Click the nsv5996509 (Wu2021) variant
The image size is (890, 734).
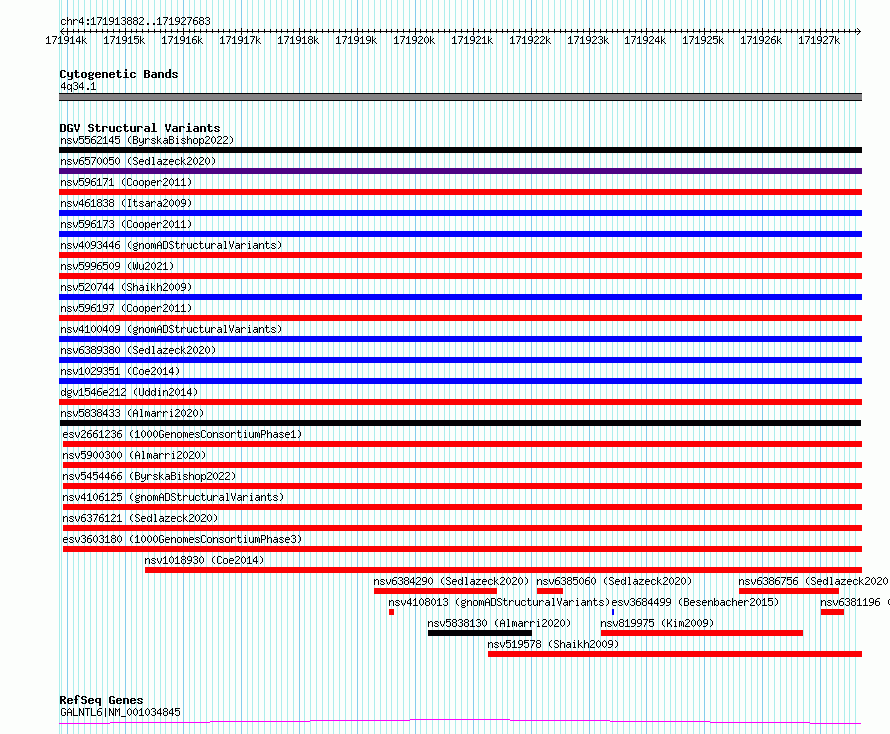(x=117, y=266)
